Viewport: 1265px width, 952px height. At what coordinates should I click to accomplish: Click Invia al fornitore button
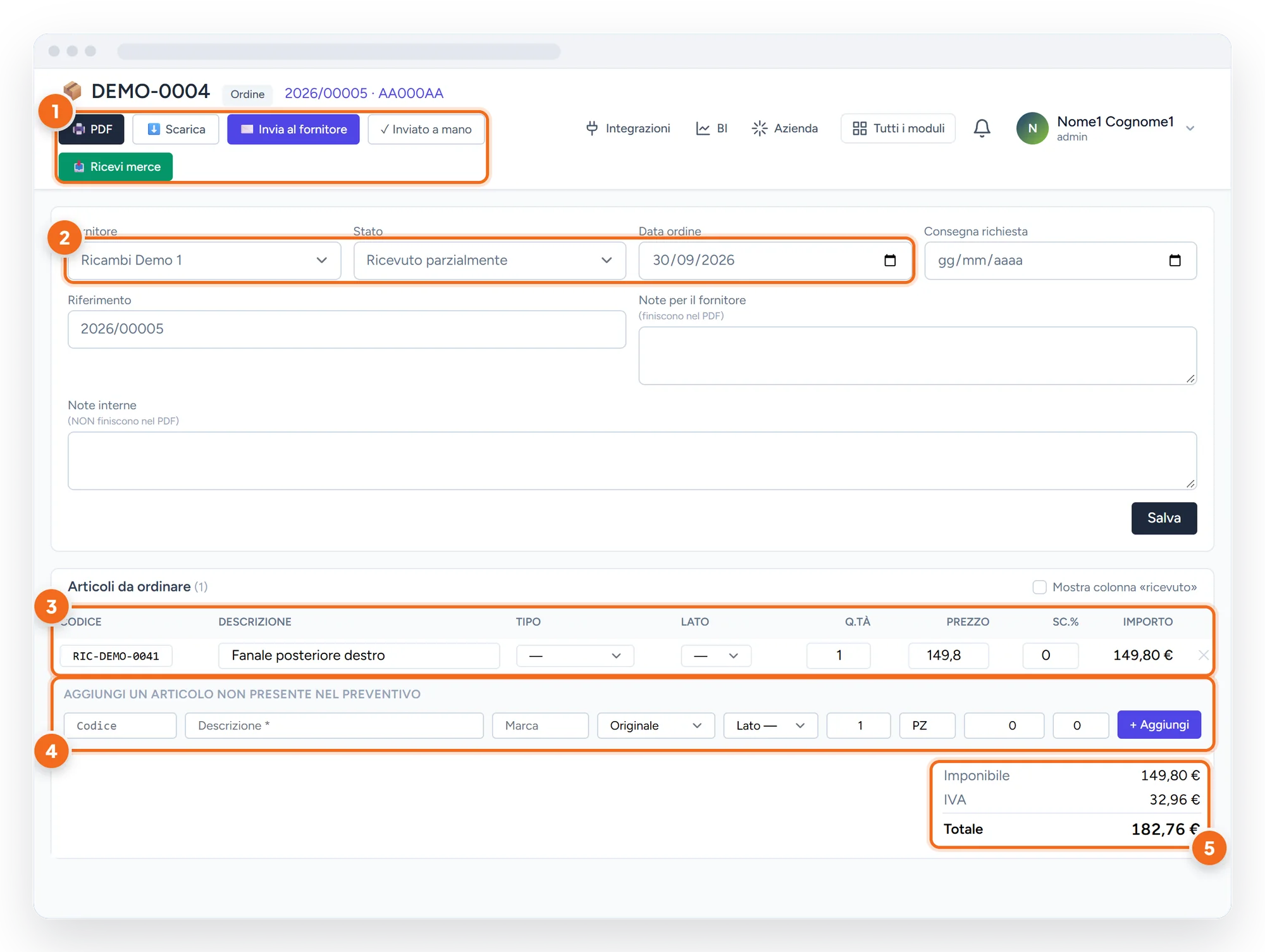[x=293, y=129]
